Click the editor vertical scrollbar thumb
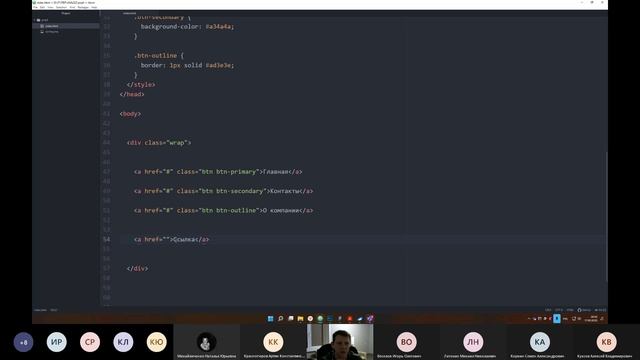The width and height of the screenshot is (640, 360). click(606, 216)
